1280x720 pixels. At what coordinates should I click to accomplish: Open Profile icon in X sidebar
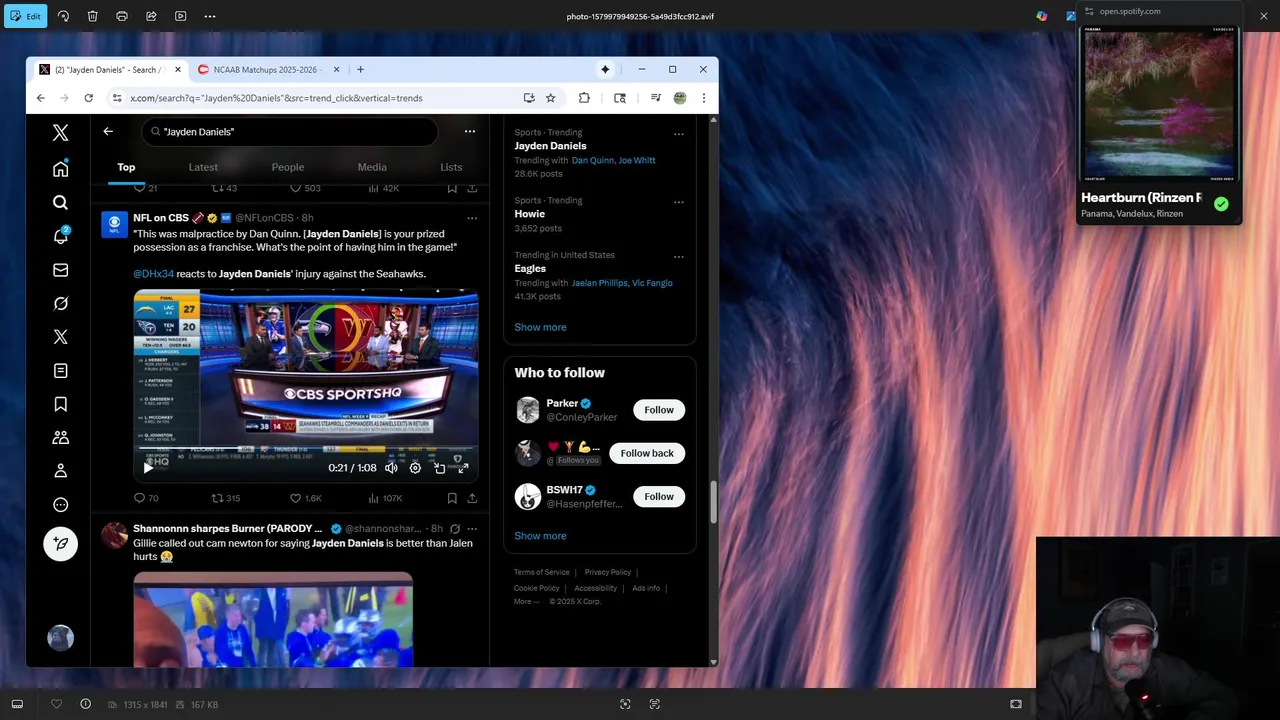coord(60,471)
